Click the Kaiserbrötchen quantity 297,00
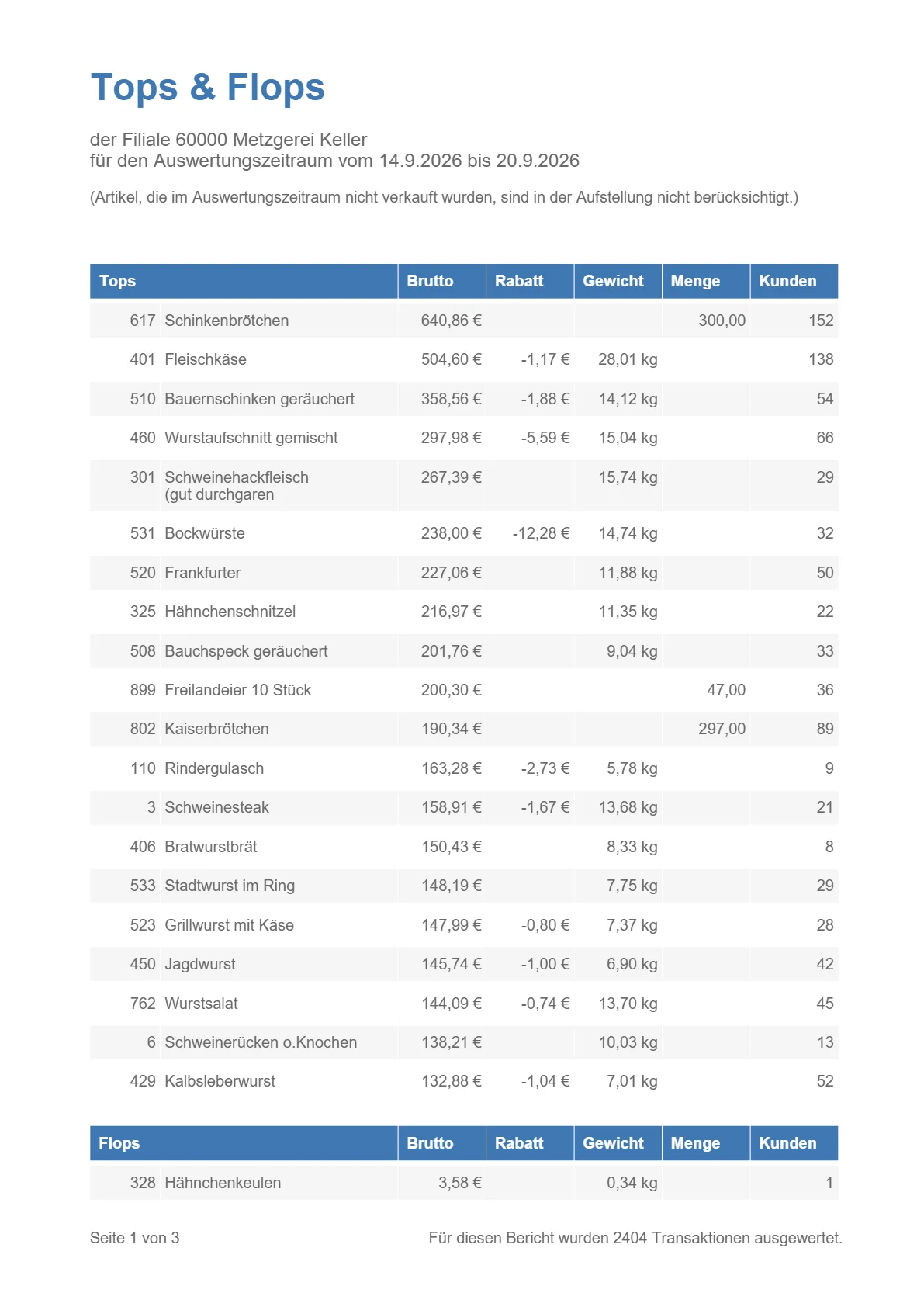 (x=722, y=729)
